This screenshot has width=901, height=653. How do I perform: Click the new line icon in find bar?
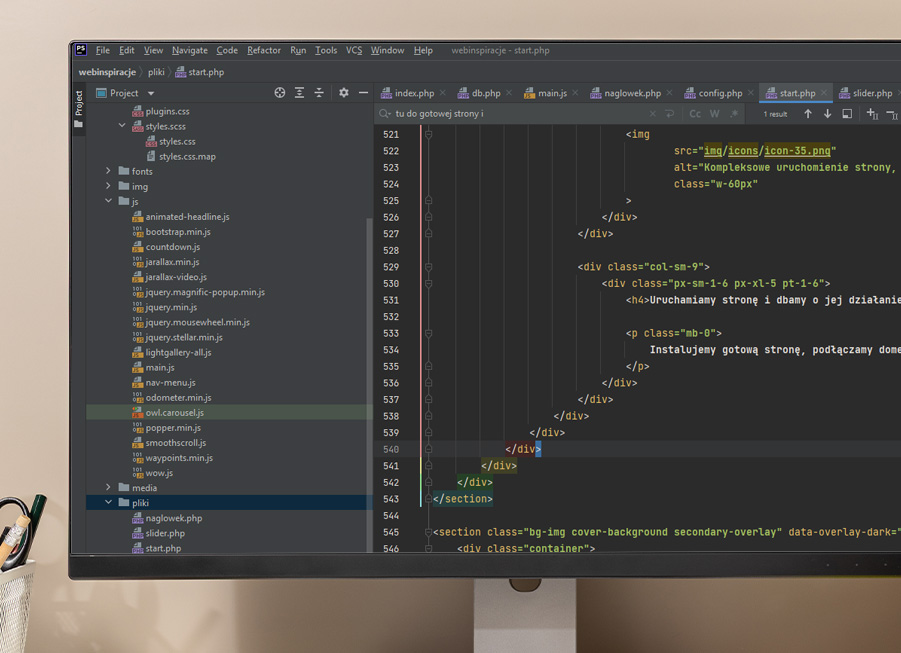pos(669,114)
